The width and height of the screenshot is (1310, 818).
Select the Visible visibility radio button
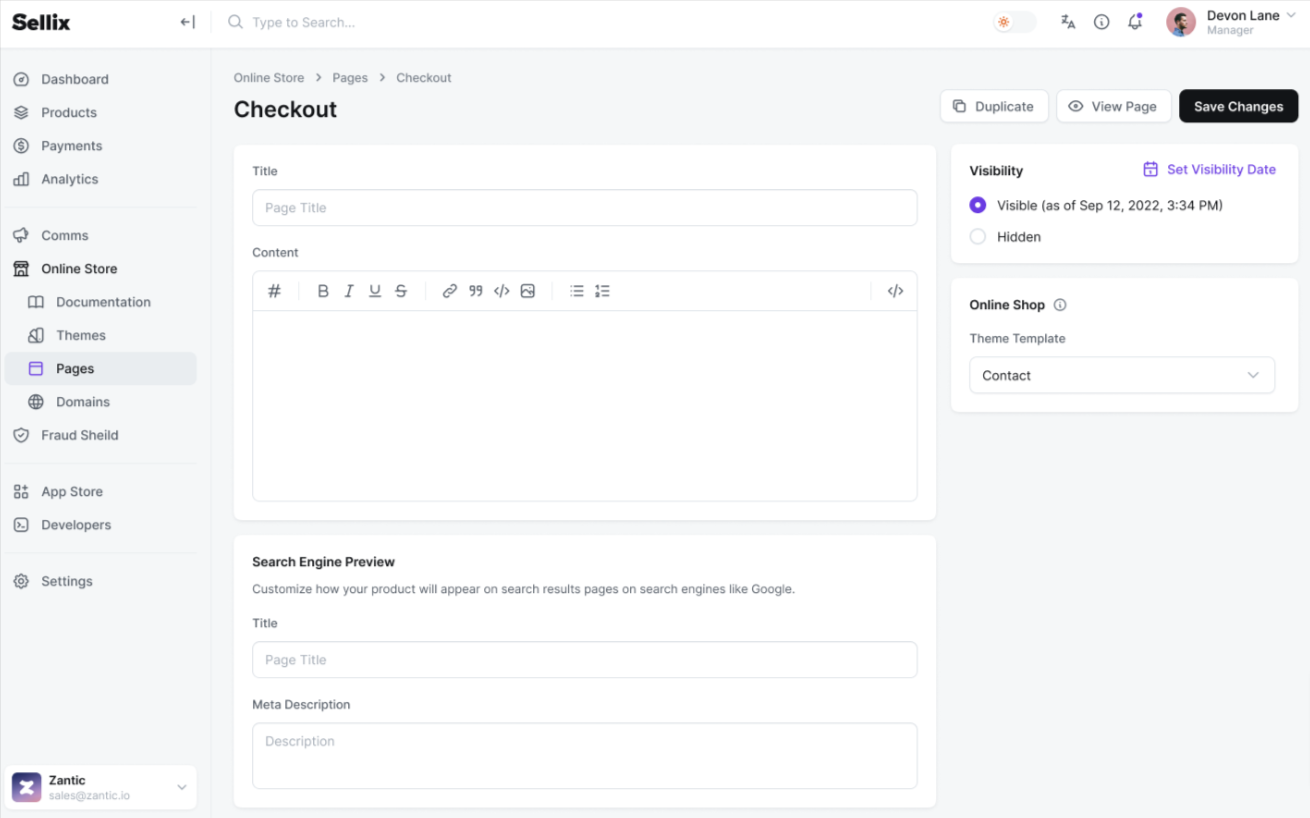point(977,205)
